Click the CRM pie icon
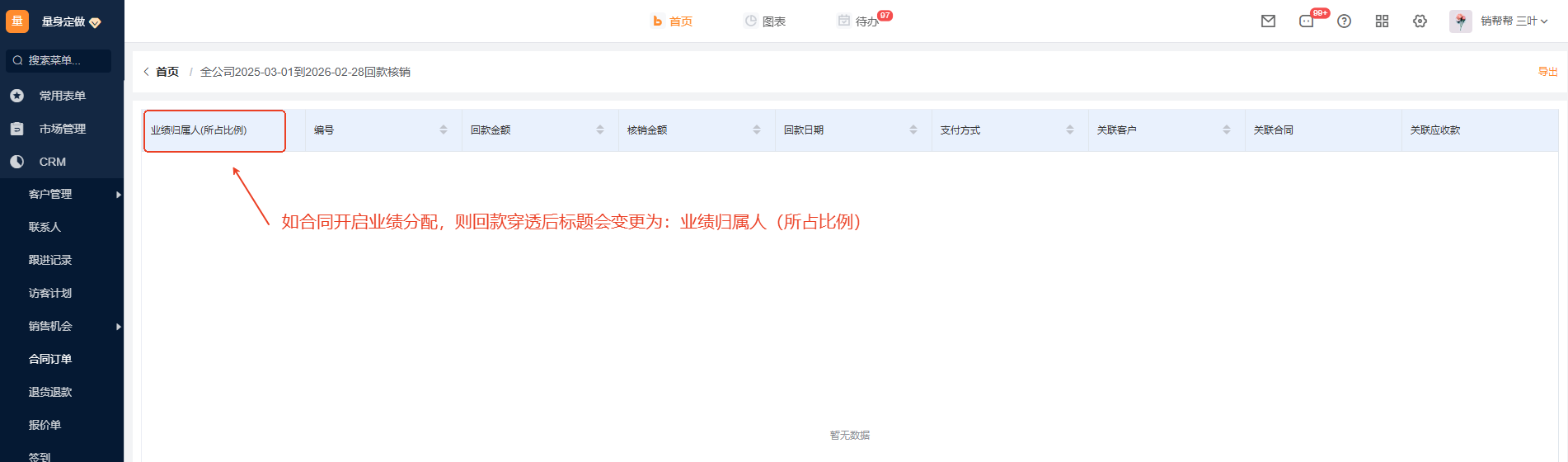 point(17,162)
